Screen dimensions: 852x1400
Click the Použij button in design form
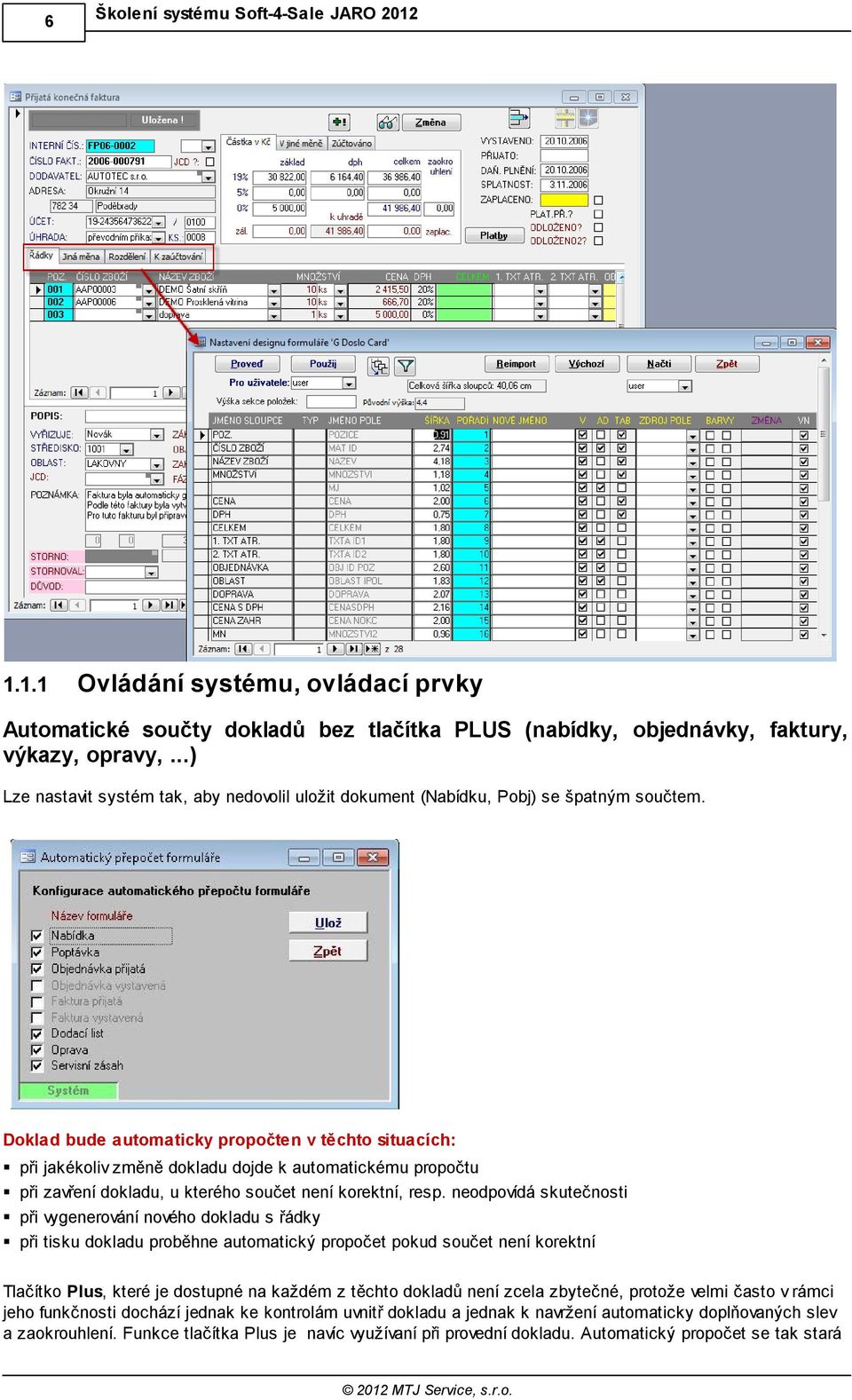323,364
